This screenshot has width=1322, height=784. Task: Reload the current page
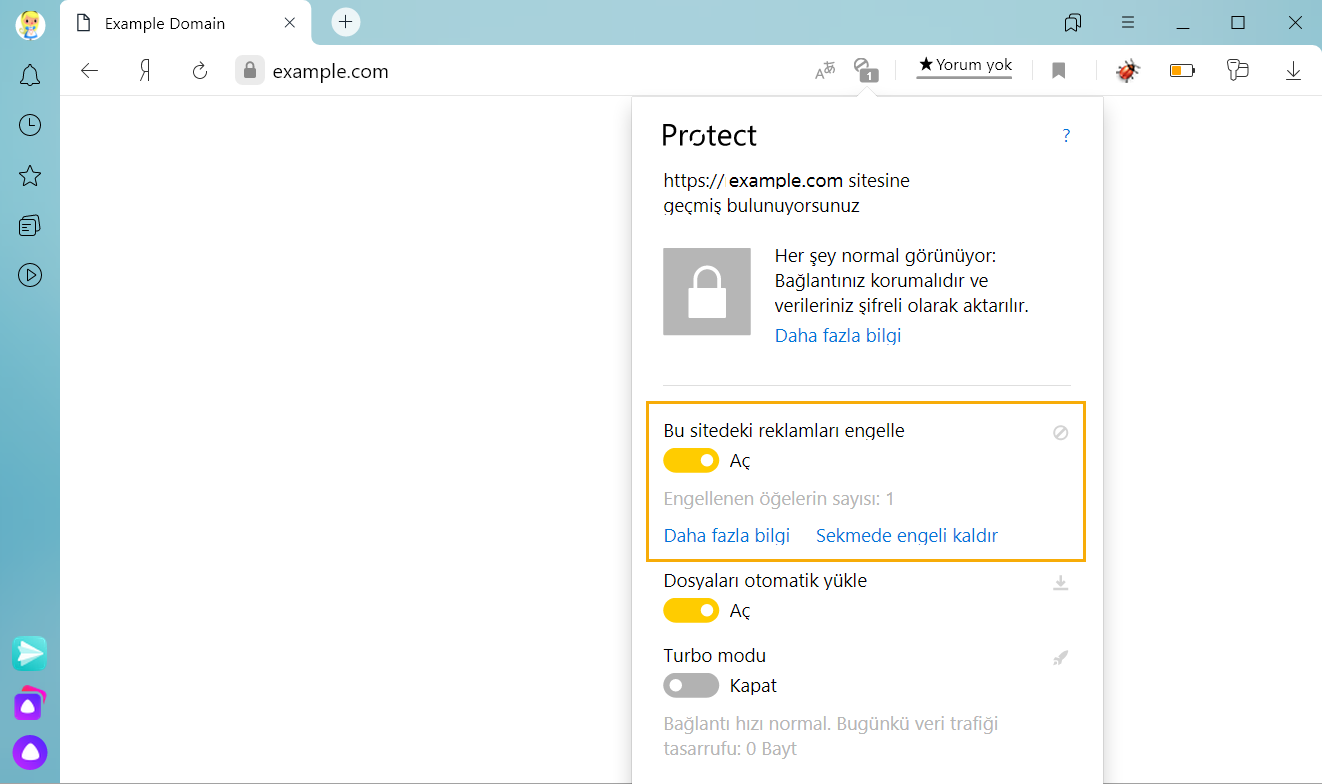[200, 71]
